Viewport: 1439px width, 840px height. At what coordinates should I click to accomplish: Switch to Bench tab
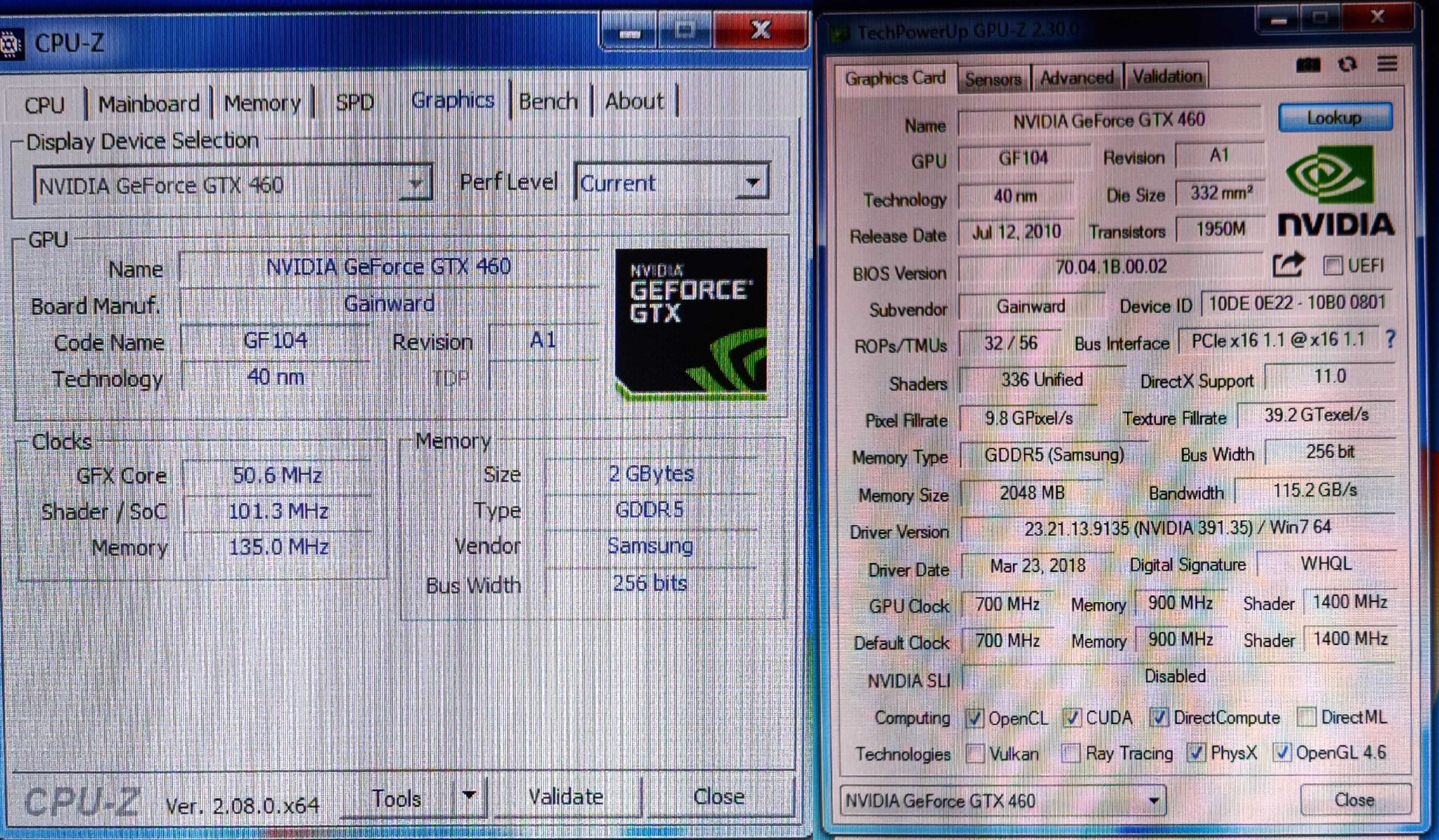548,102
